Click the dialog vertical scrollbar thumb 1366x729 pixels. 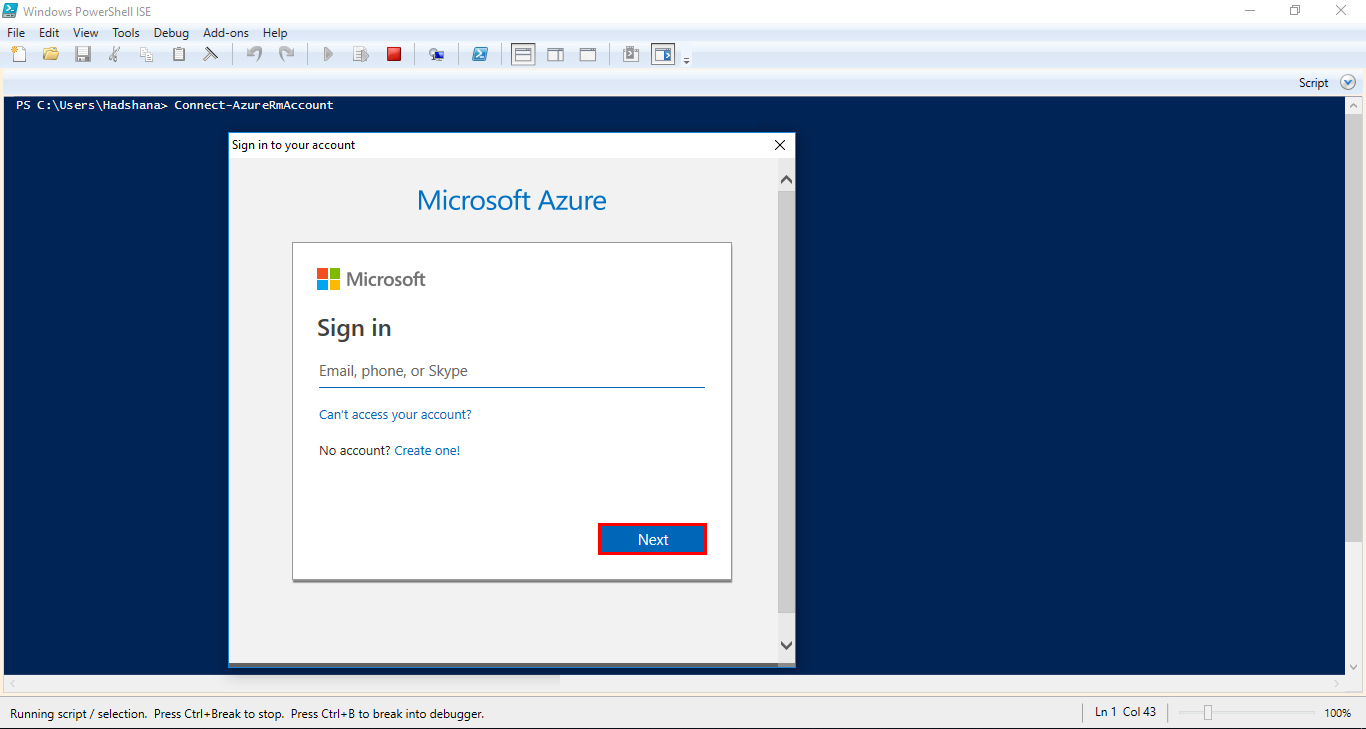tap(786, 401)
